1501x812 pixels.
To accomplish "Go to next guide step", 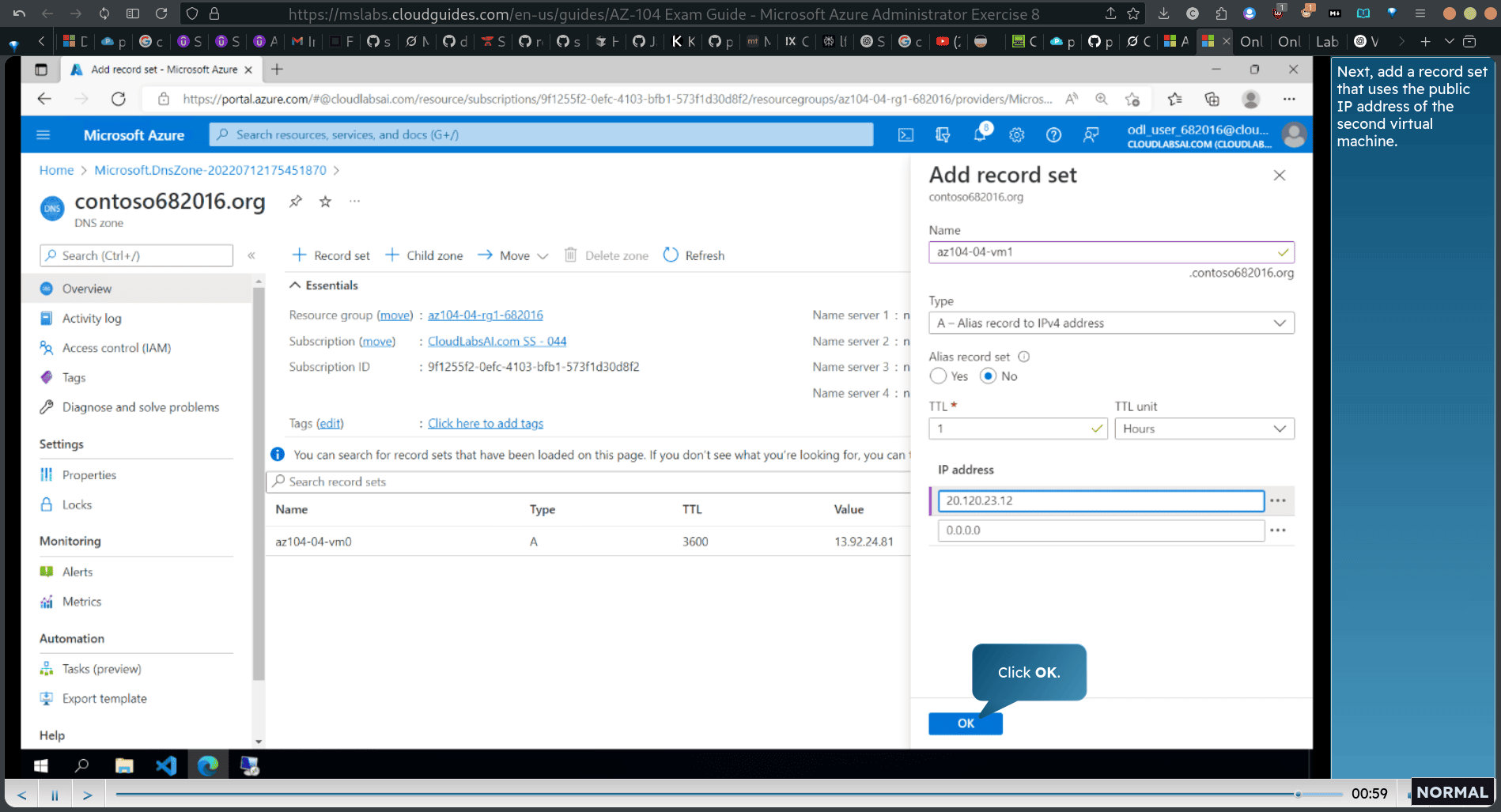I will tap(88, 795).
